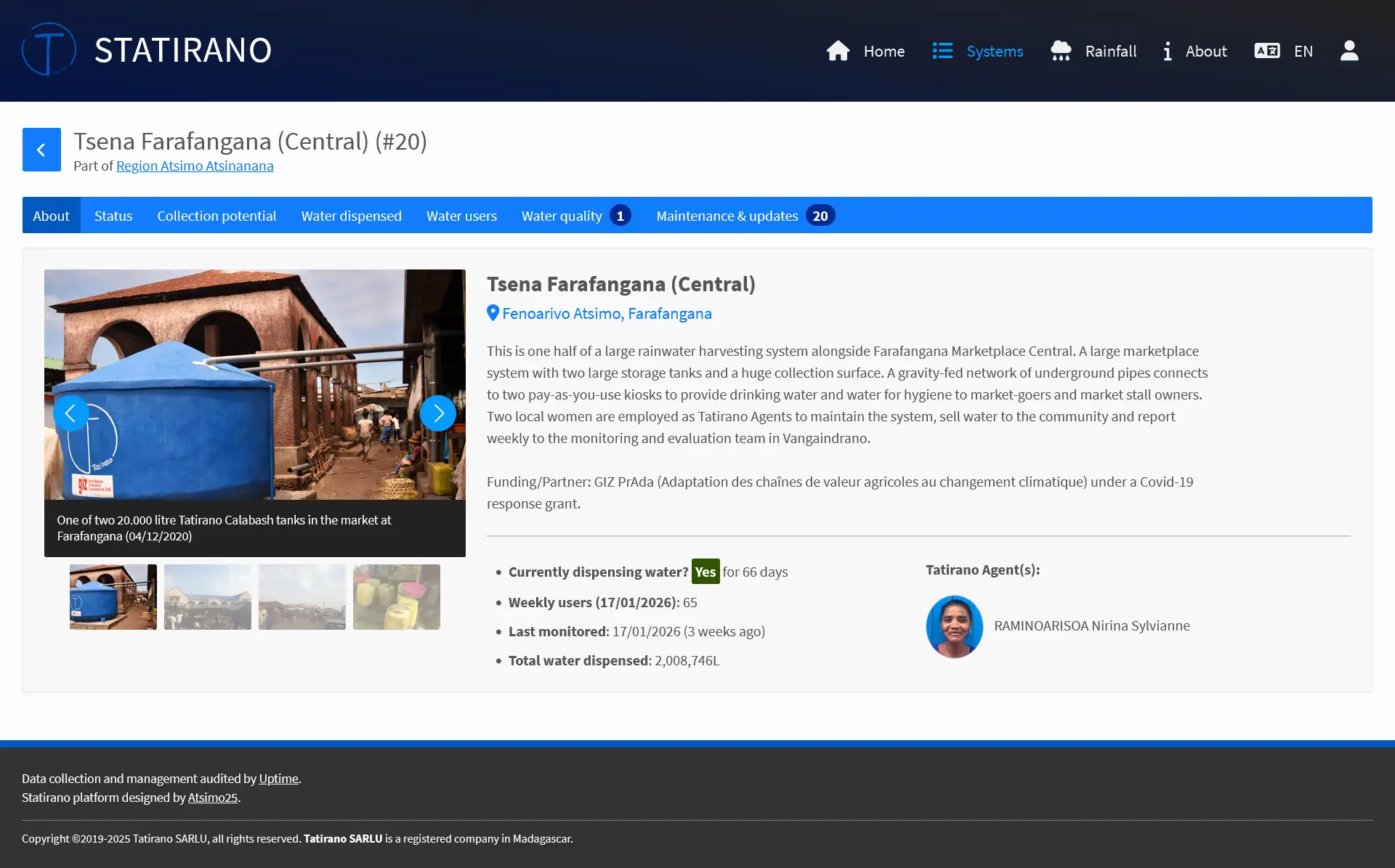The height and width of the screenshot is (868, 1395).
Task: Follow the Region Atsimo Atsinanana link
Action: click(195, 166)
